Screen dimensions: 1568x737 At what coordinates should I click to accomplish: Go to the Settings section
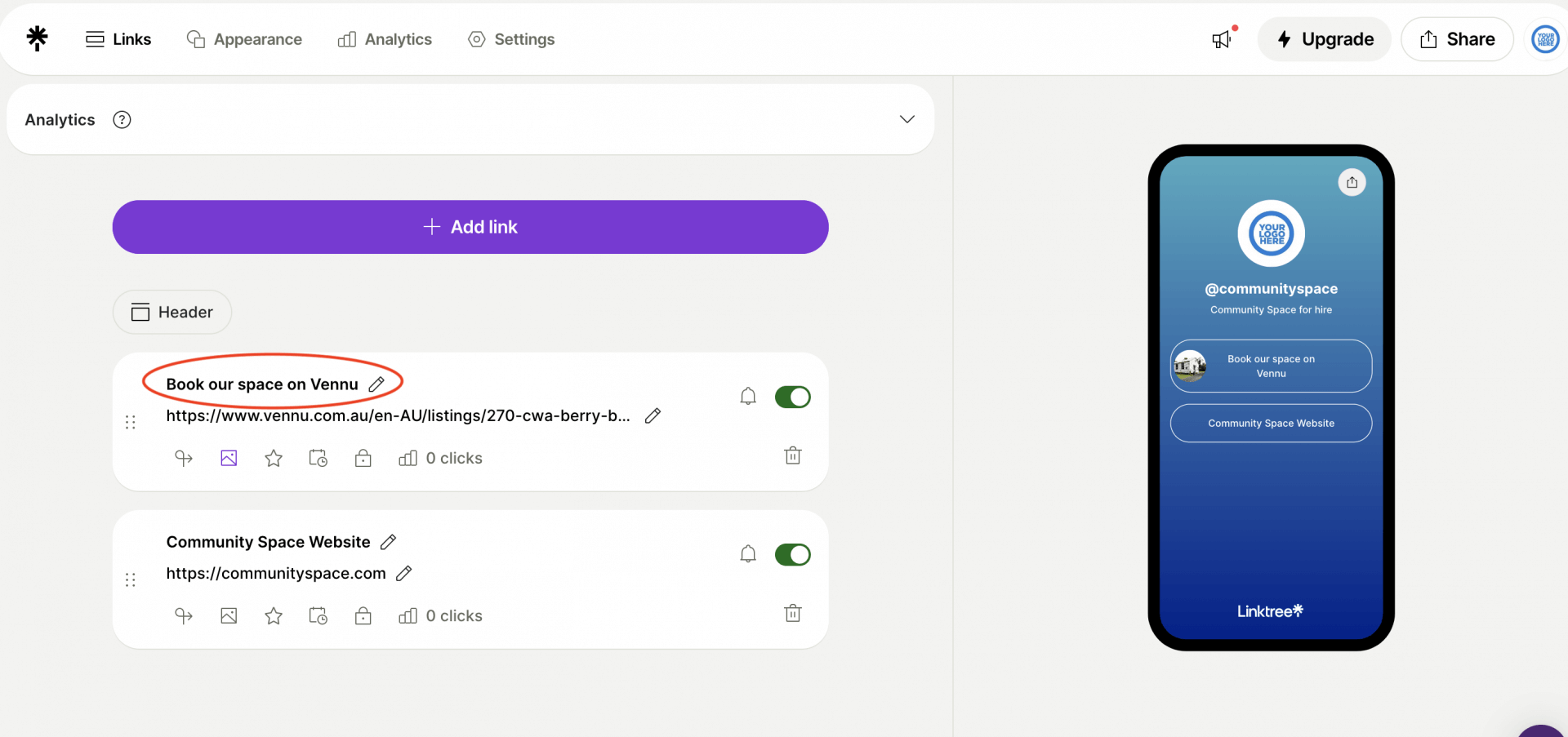click(x=510, y=38)
